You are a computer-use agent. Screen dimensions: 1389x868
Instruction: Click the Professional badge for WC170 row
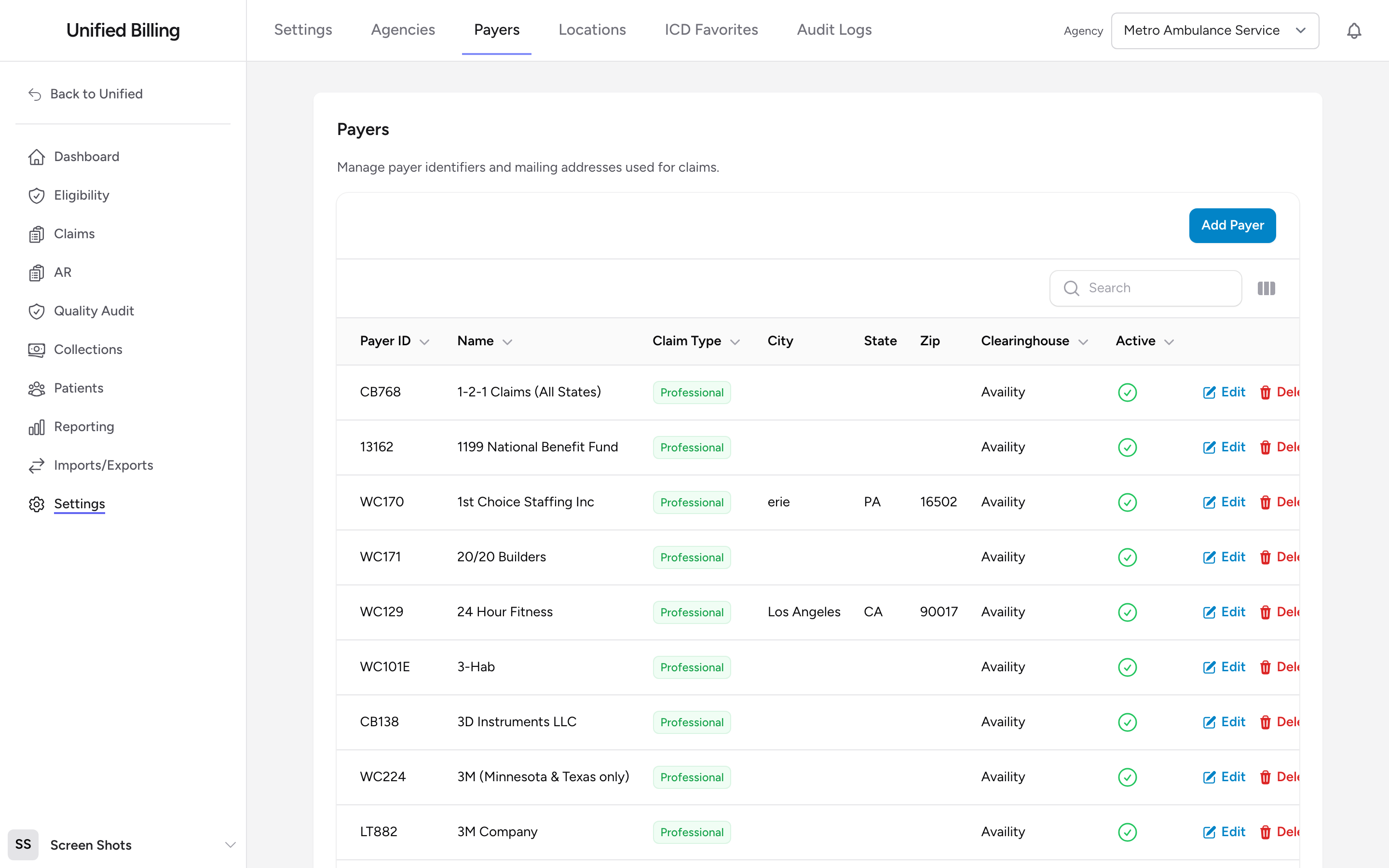click(x=692, y=502)
